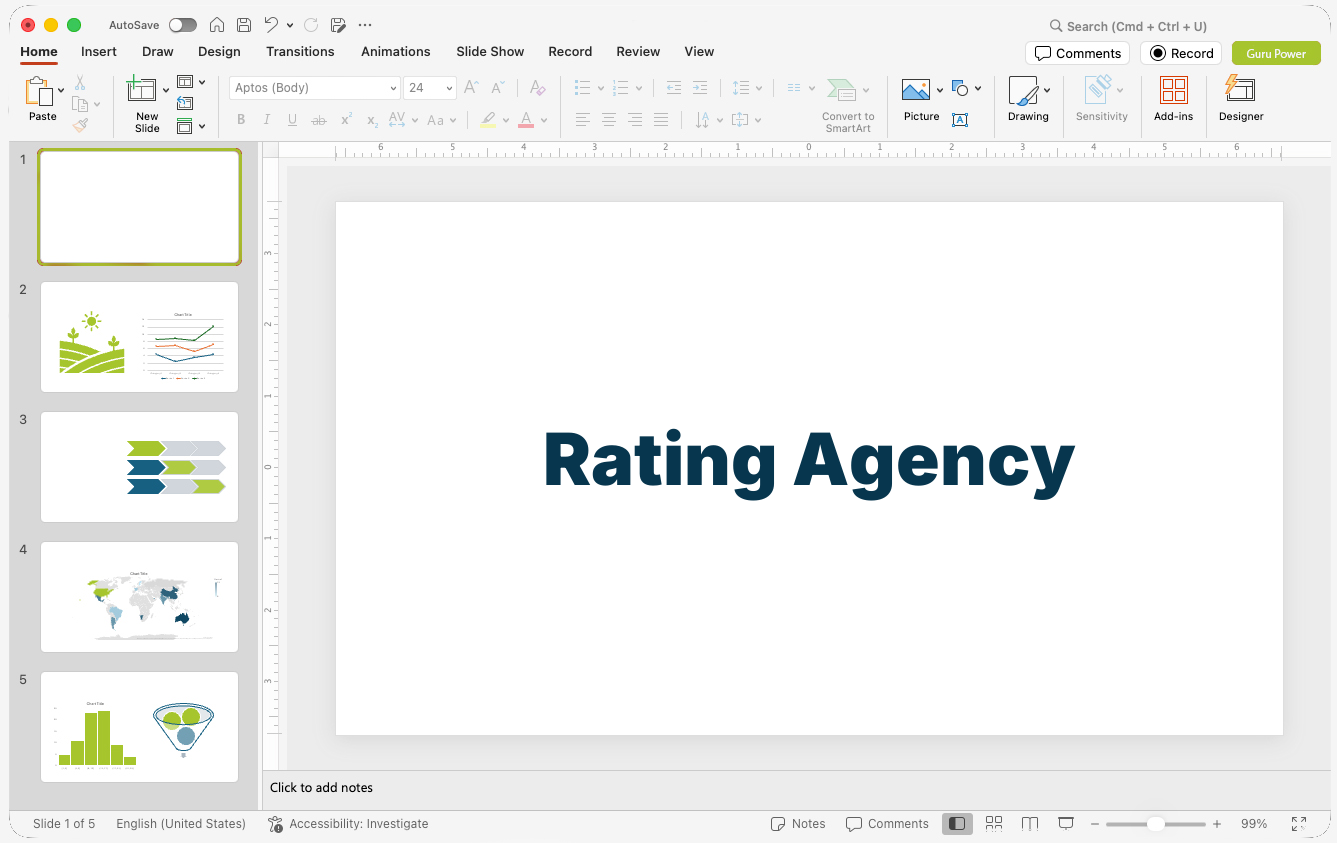Center the text
Image resolution: width=1337 pixels, height=843 pixels.
(x=609, y=120)
